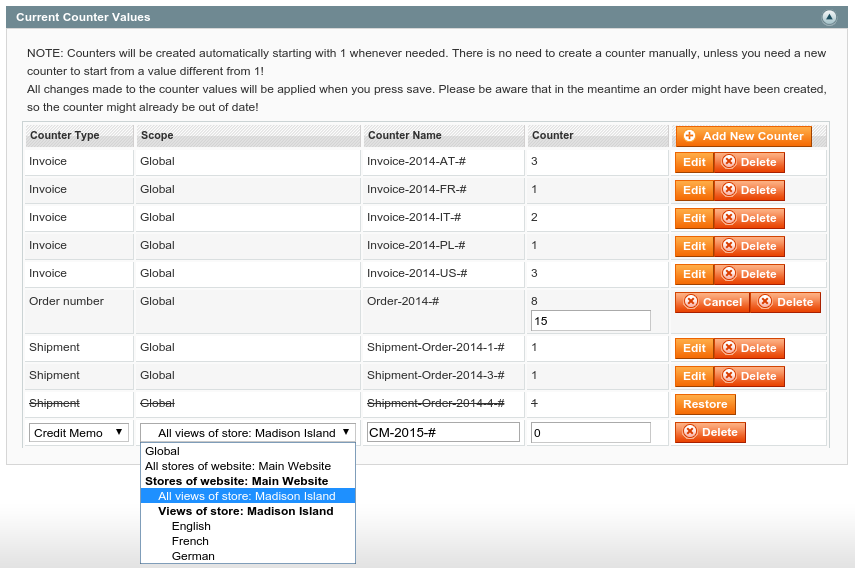
Task: Delete the Invoice-2014-AT-# counter
Action: point(749,162)
